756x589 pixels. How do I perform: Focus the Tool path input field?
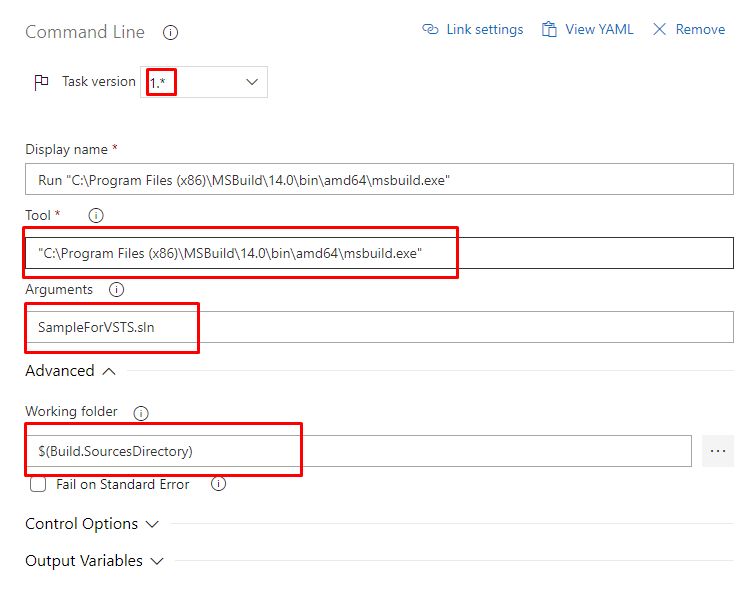[x=379, y=253]
